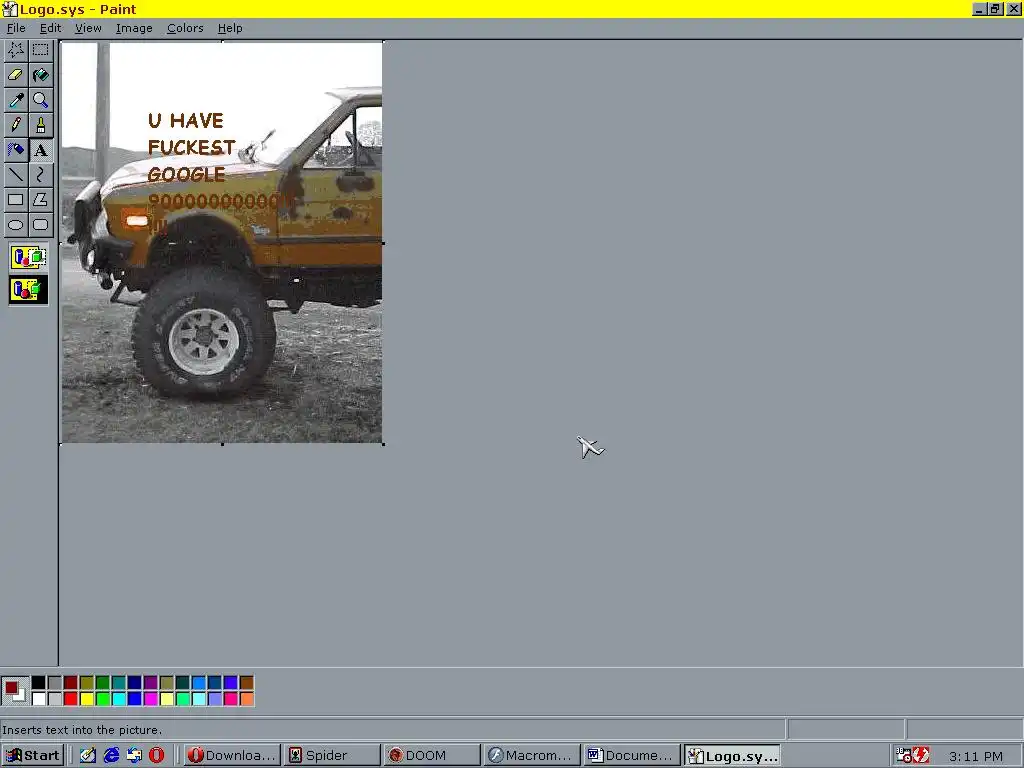Image resolution: width=1024 pixels, height=768 pixels.
Task: Switch to the Document taskbar window
Action: (x=632, y=756)
